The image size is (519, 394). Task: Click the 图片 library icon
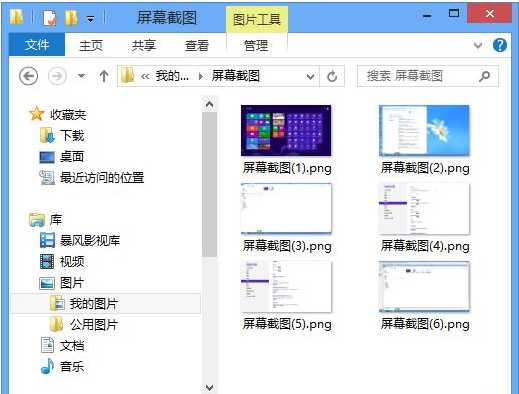pos(47,283)
